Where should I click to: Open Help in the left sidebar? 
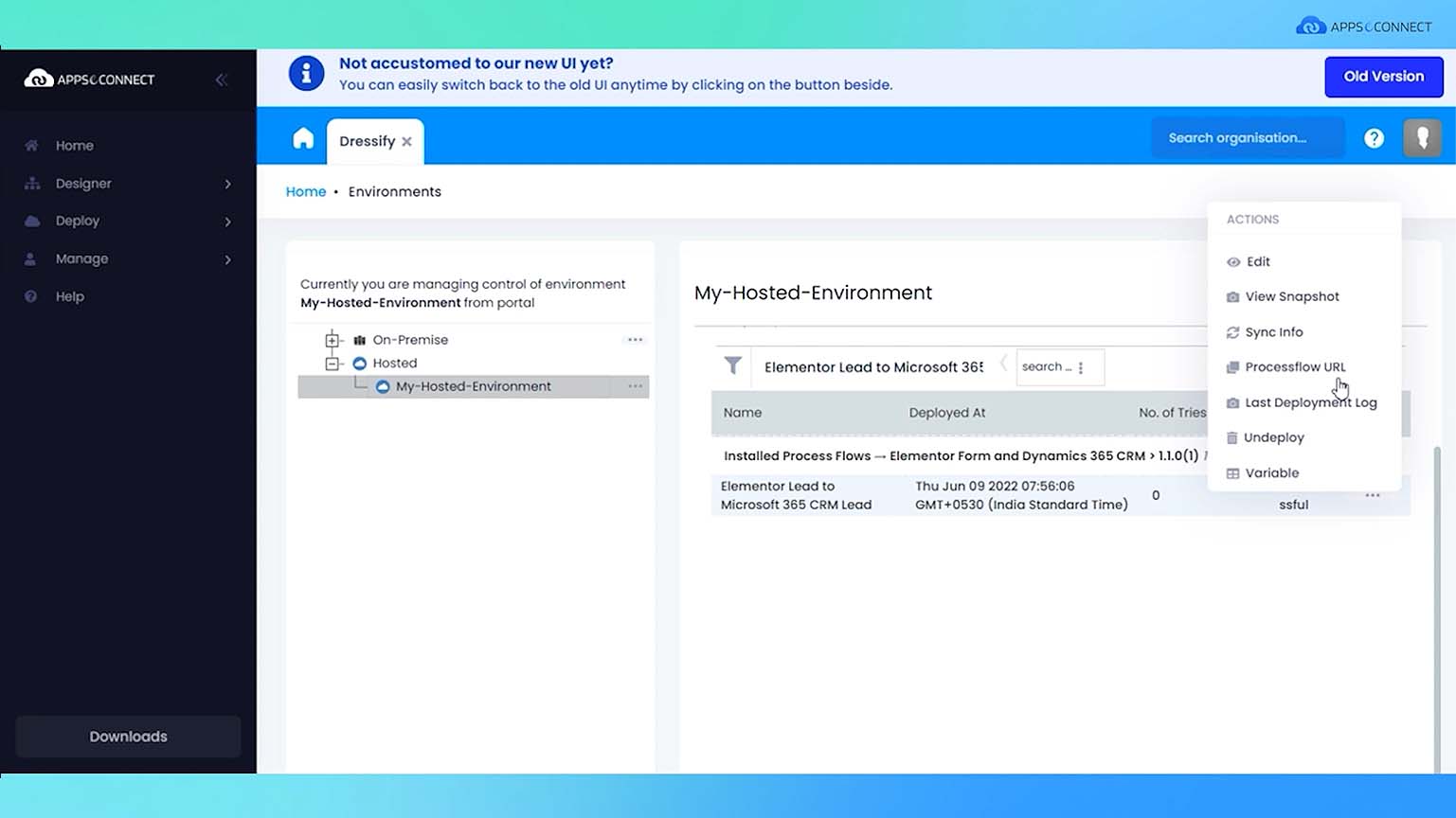[x=69, y=296]
